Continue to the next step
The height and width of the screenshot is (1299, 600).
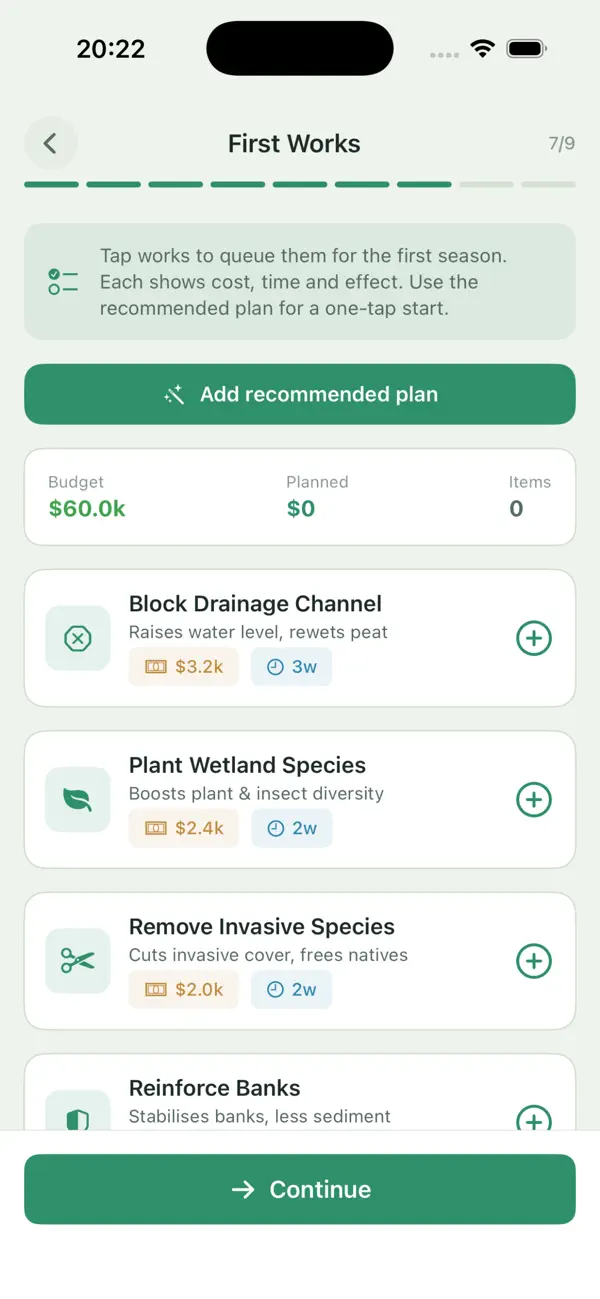(300, 1189)
